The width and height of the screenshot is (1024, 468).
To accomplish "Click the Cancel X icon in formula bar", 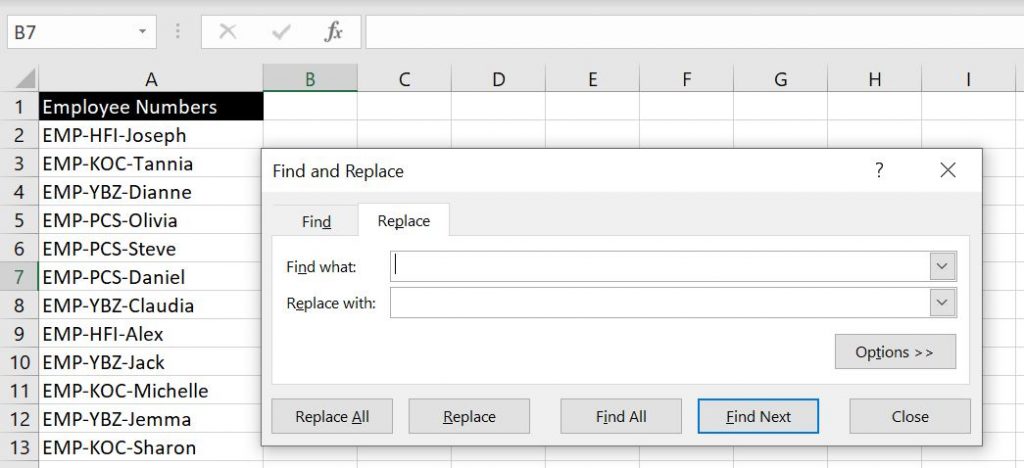I will (227, 32).
